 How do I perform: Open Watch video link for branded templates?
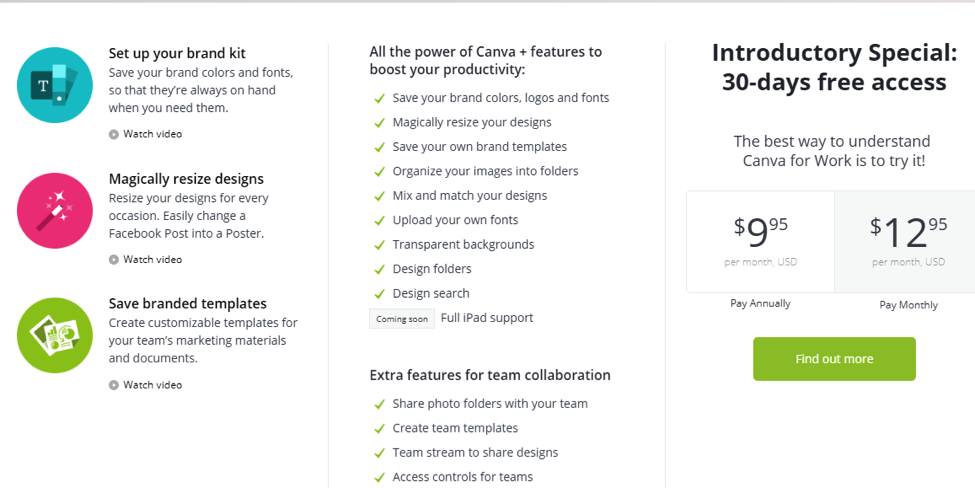(152, 385)
